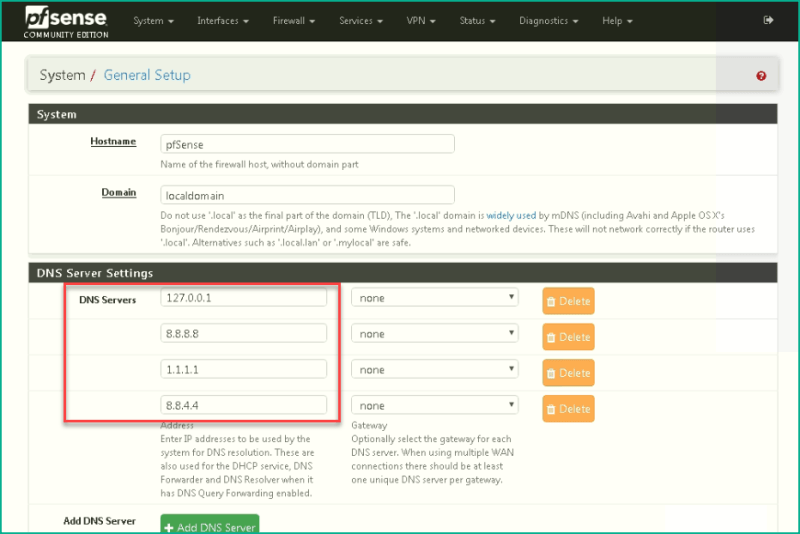The width and height of the screenshot is (800, 534).
Task: Click the 'Add DNS Server' row label
Action: point(99,521)
